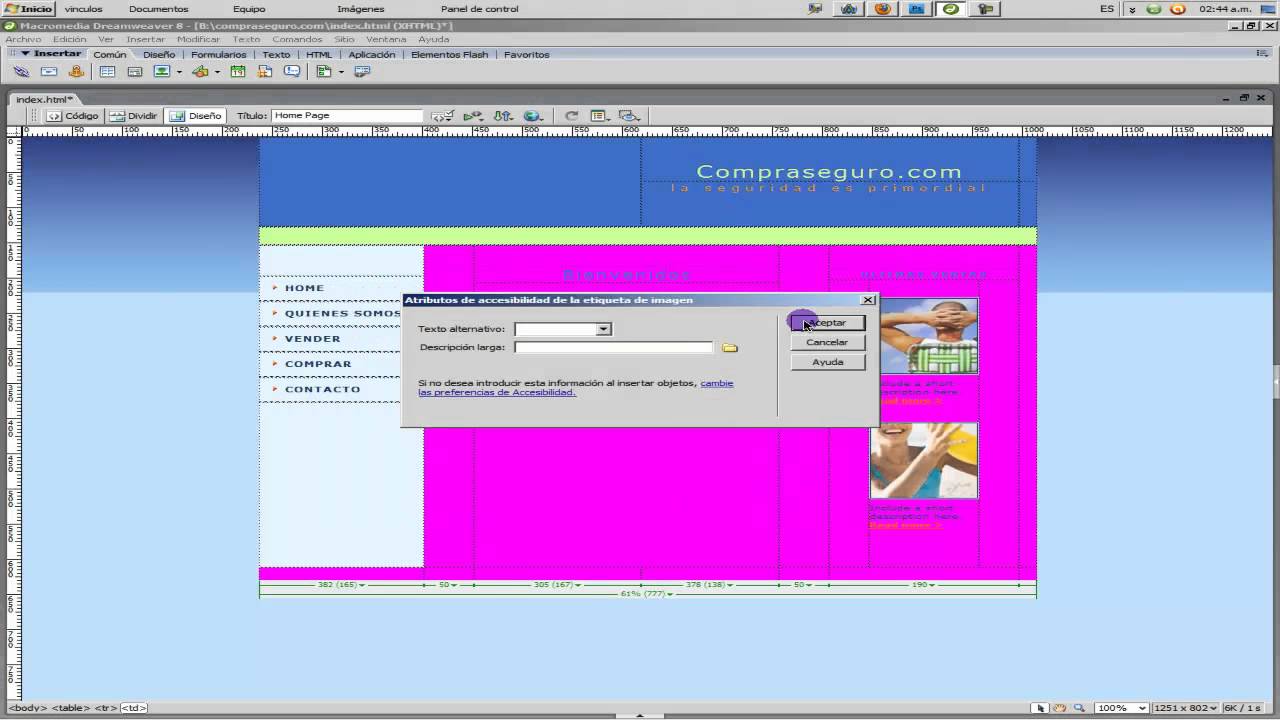Click the Photoshop icon in taskbar
Screen dimensions: 1280x720
point(916,9)
